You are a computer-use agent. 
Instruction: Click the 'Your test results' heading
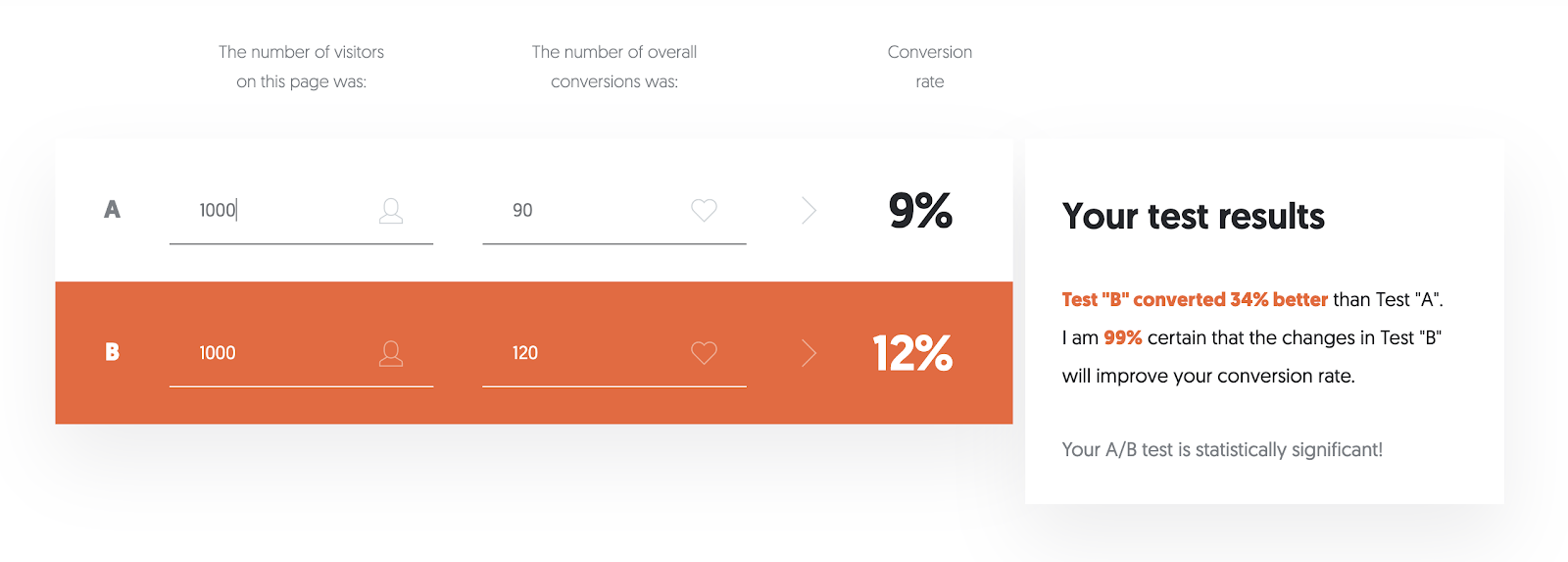[1193, 217]
